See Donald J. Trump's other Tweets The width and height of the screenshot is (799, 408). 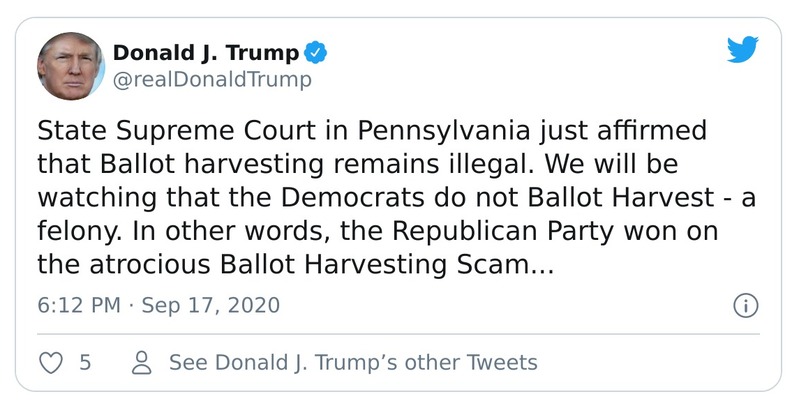click(353, 362)
